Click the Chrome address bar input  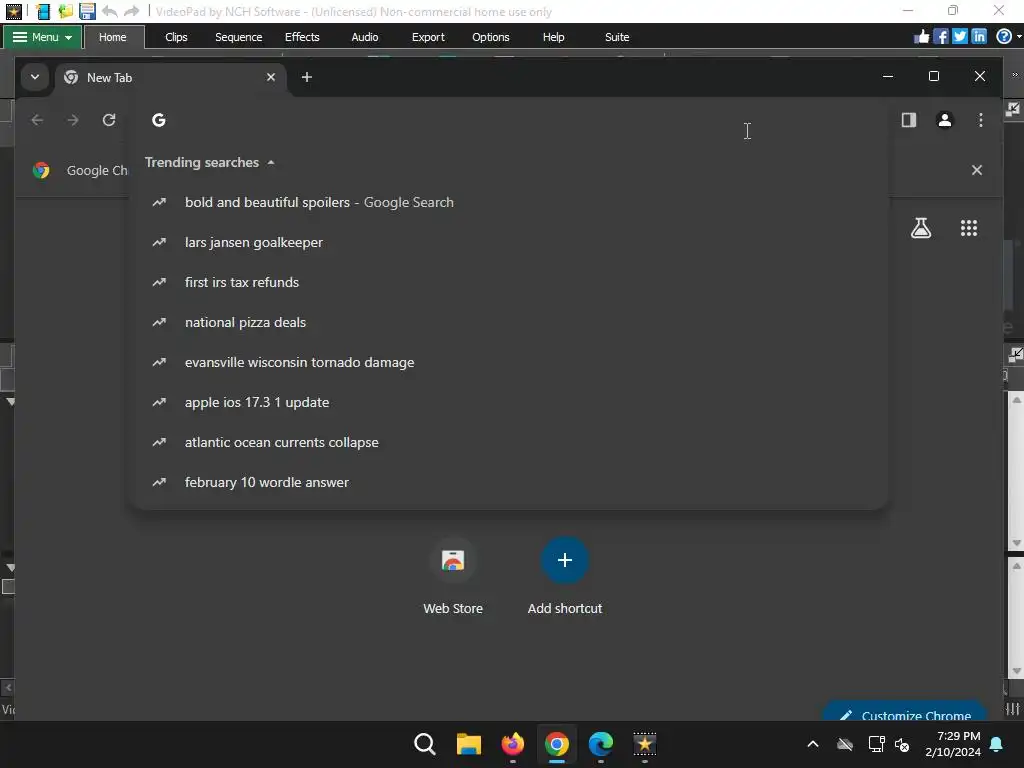(509, 120)
